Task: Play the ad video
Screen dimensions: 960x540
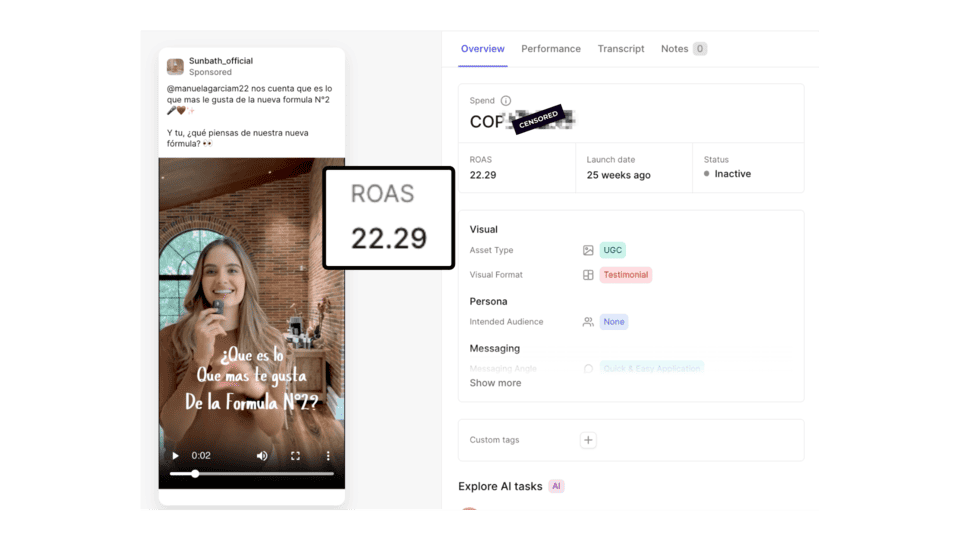Action: (x=176, y=456)
